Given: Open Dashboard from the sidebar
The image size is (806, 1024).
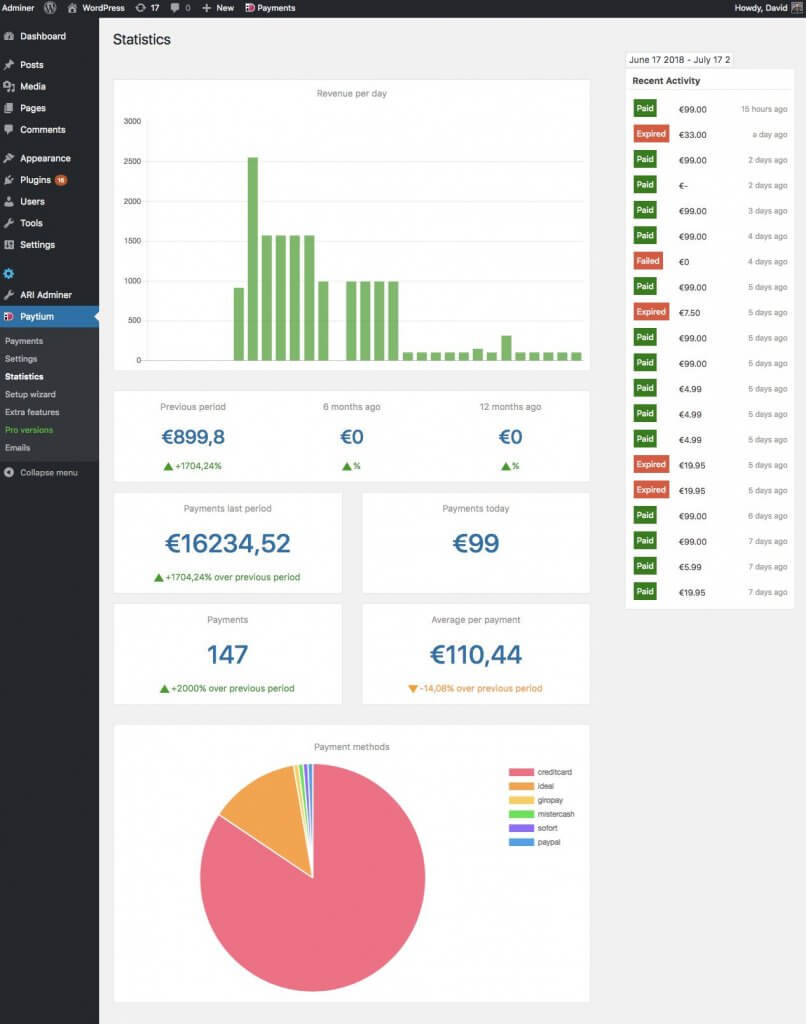Looking at the screenshot, I should point(42,36).
